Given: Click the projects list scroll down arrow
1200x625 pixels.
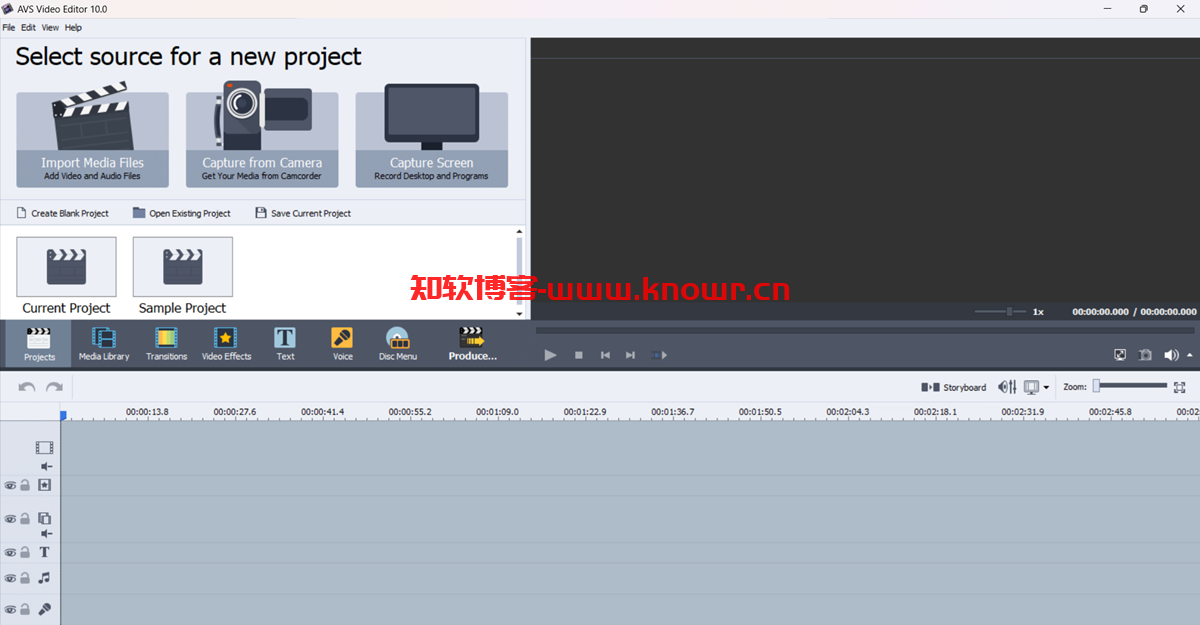Looking at the screenshot, I should pos(519,313).
